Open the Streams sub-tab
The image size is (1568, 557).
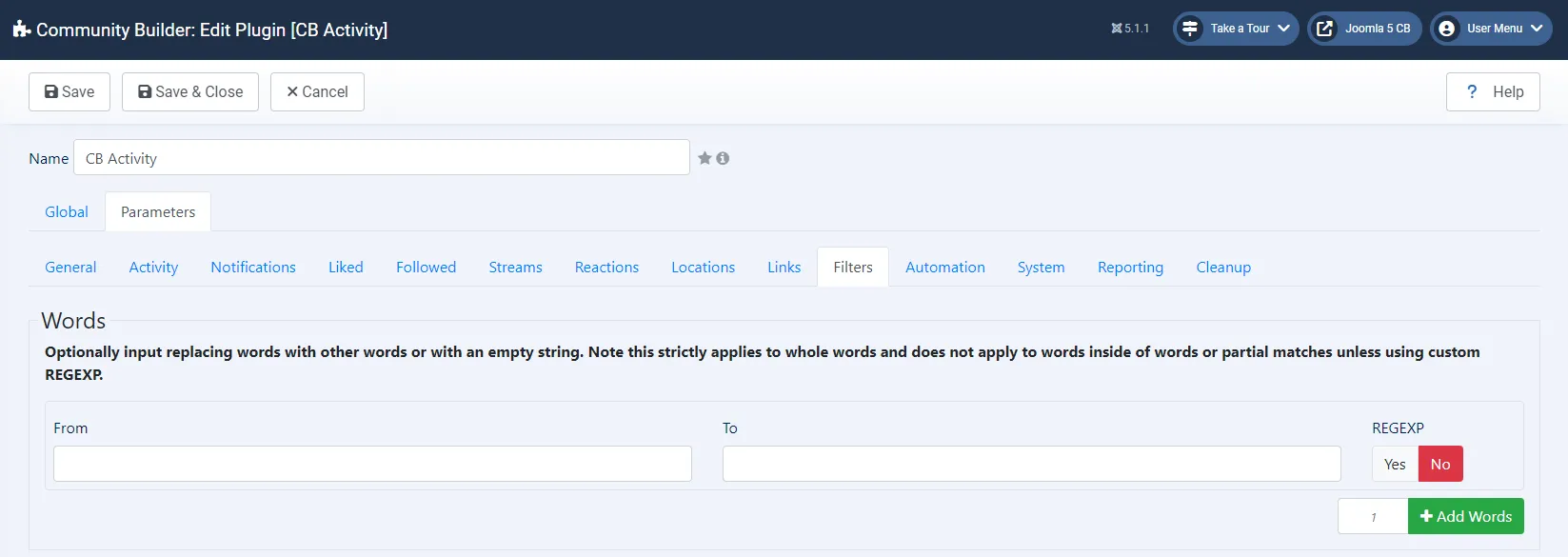pyautogui.click(x=515, y=267)
